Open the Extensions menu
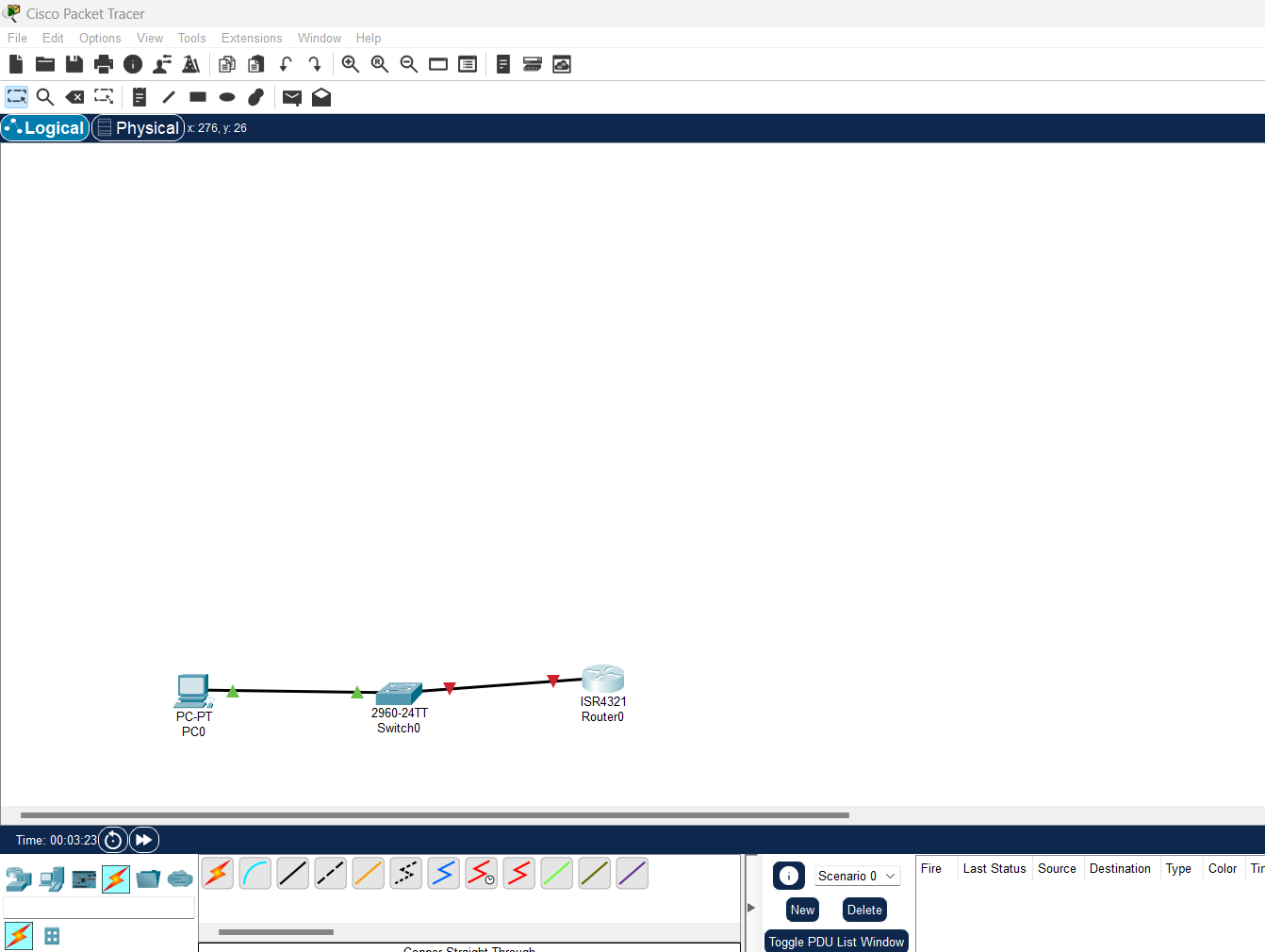Screen dimensions: 1265x952 (x=252, y=38)
